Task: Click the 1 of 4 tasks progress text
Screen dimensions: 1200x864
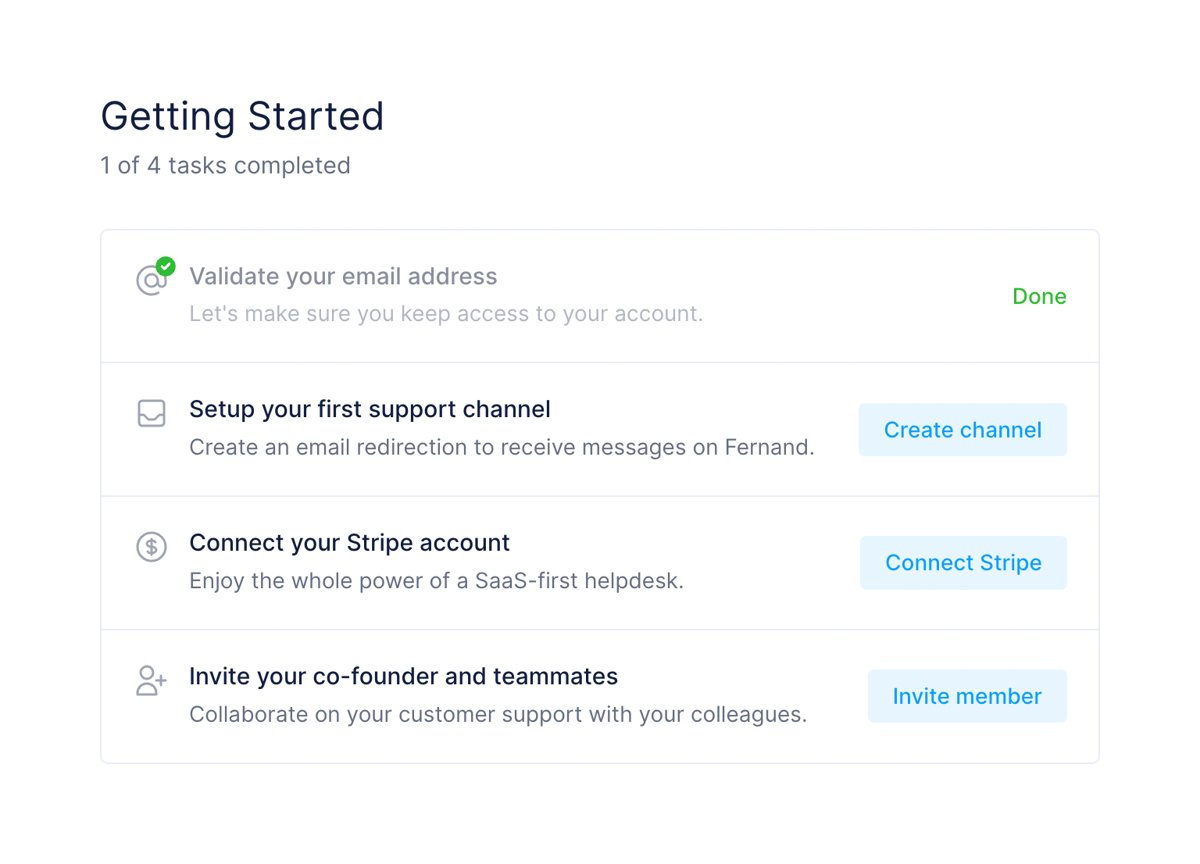Action: tap(224, 165)
